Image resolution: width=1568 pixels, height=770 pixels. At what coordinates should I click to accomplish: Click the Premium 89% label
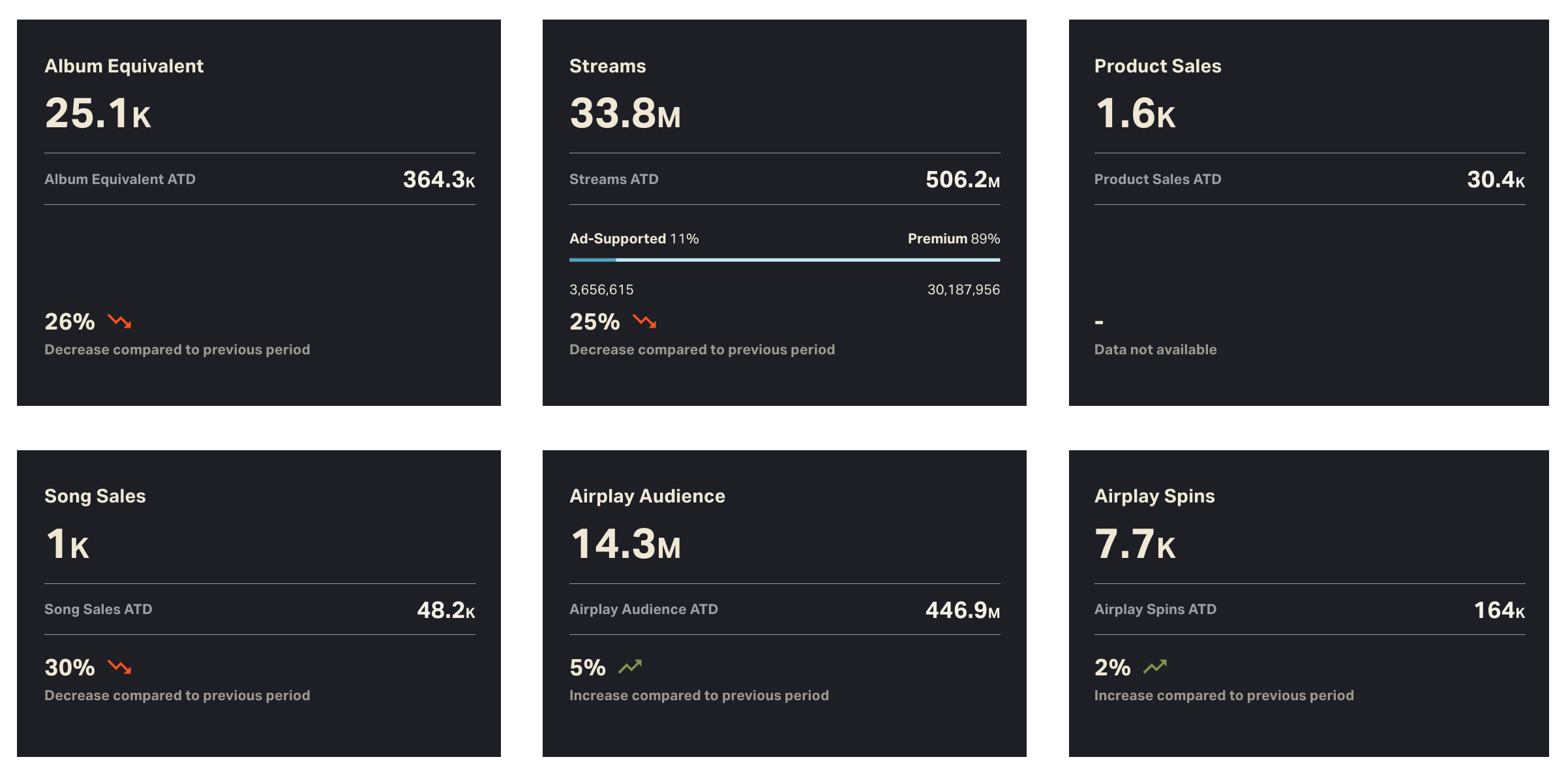click(953, 239)
